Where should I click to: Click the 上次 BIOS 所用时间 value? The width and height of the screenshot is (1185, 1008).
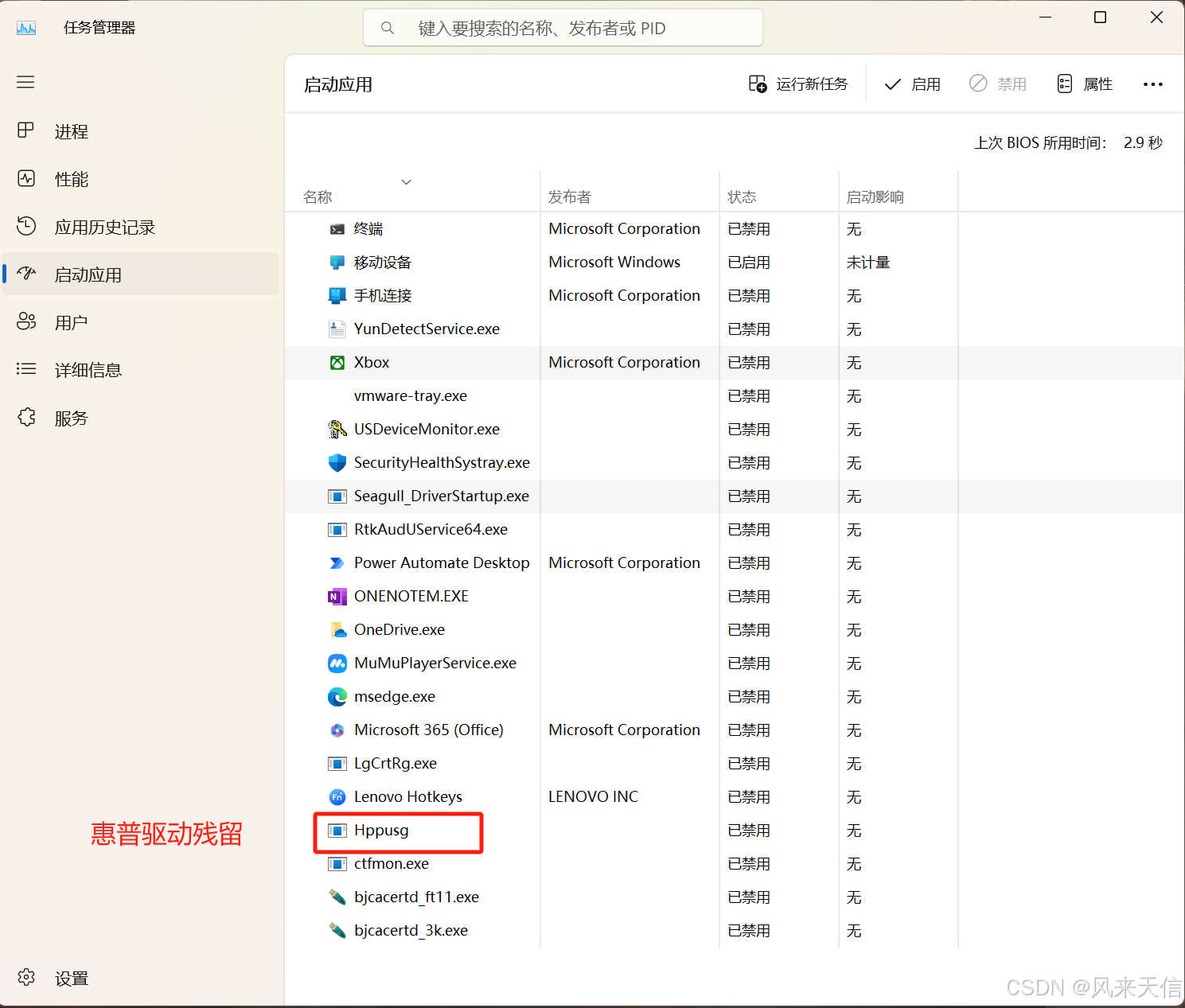(1143, 143)
